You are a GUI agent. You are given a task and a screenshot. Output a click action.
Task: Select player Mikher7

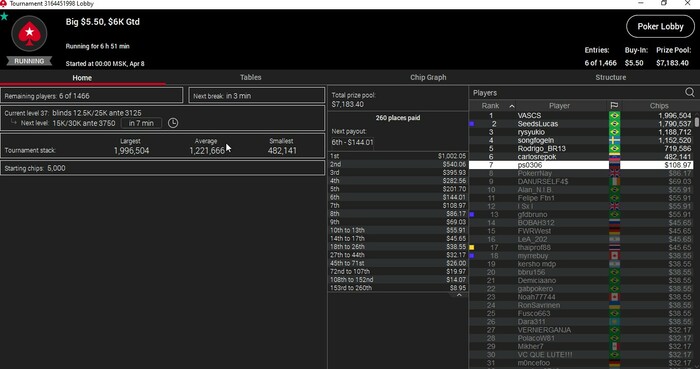tap(582, 346)
